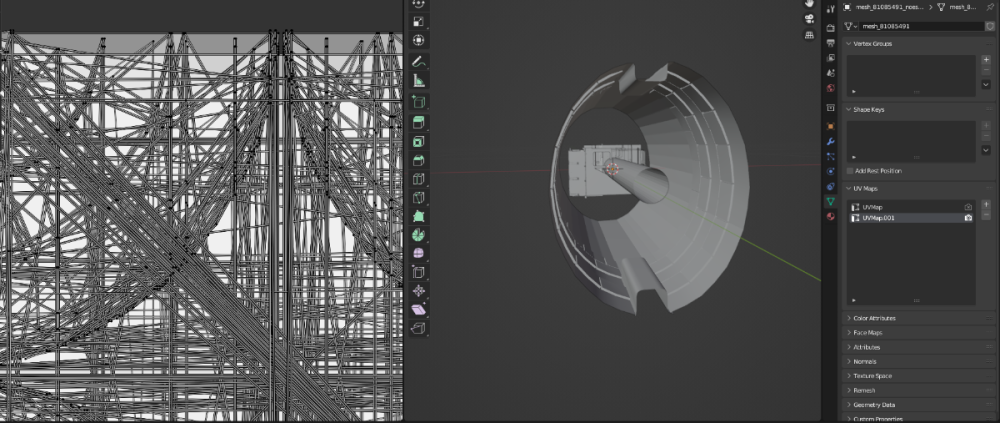Set UVMap as active render camera toggle
Image resolution: width=1000 pixels, height=423 pixels.
967,207
